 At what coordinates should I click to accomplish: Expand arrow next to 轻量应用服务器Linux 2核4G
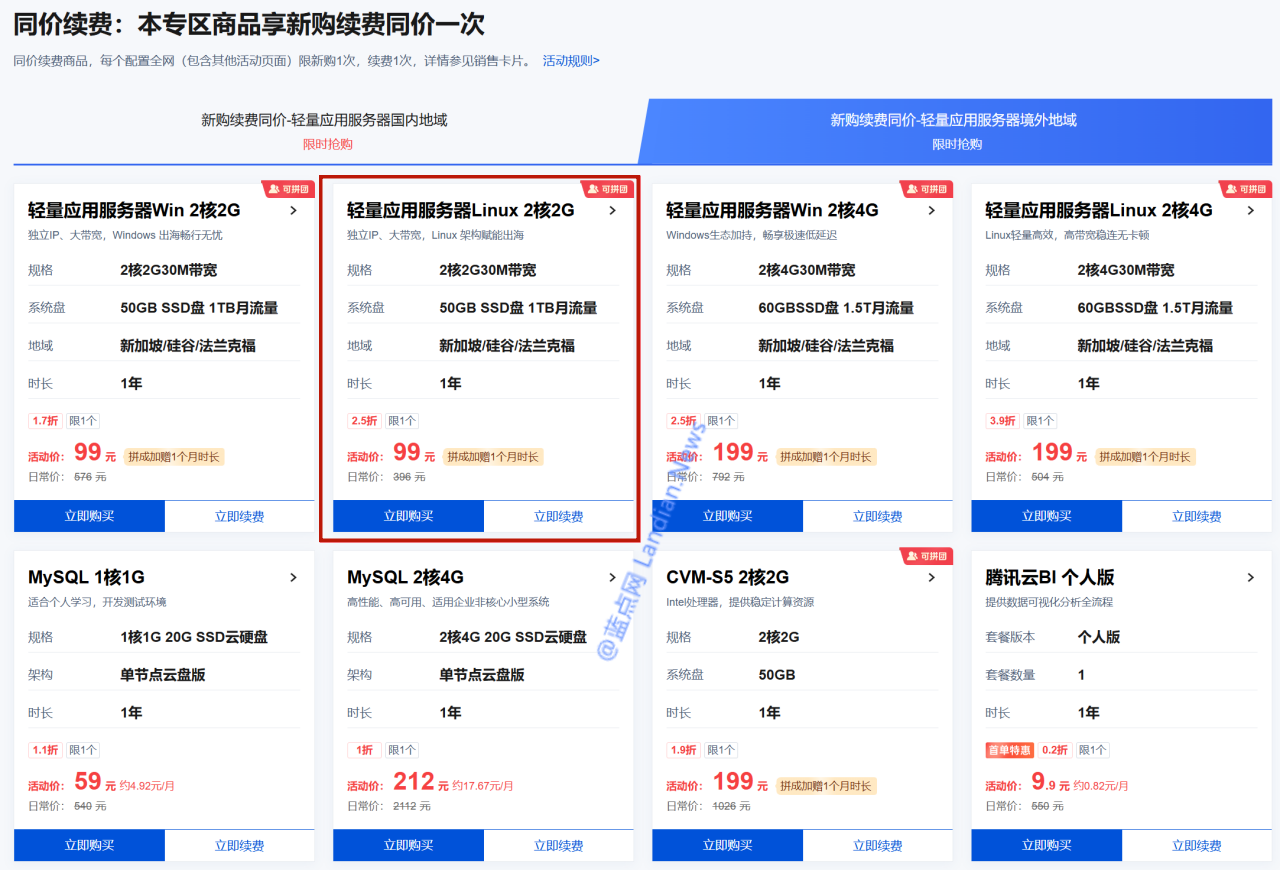pyautogui.click(x=1250, y=211)
